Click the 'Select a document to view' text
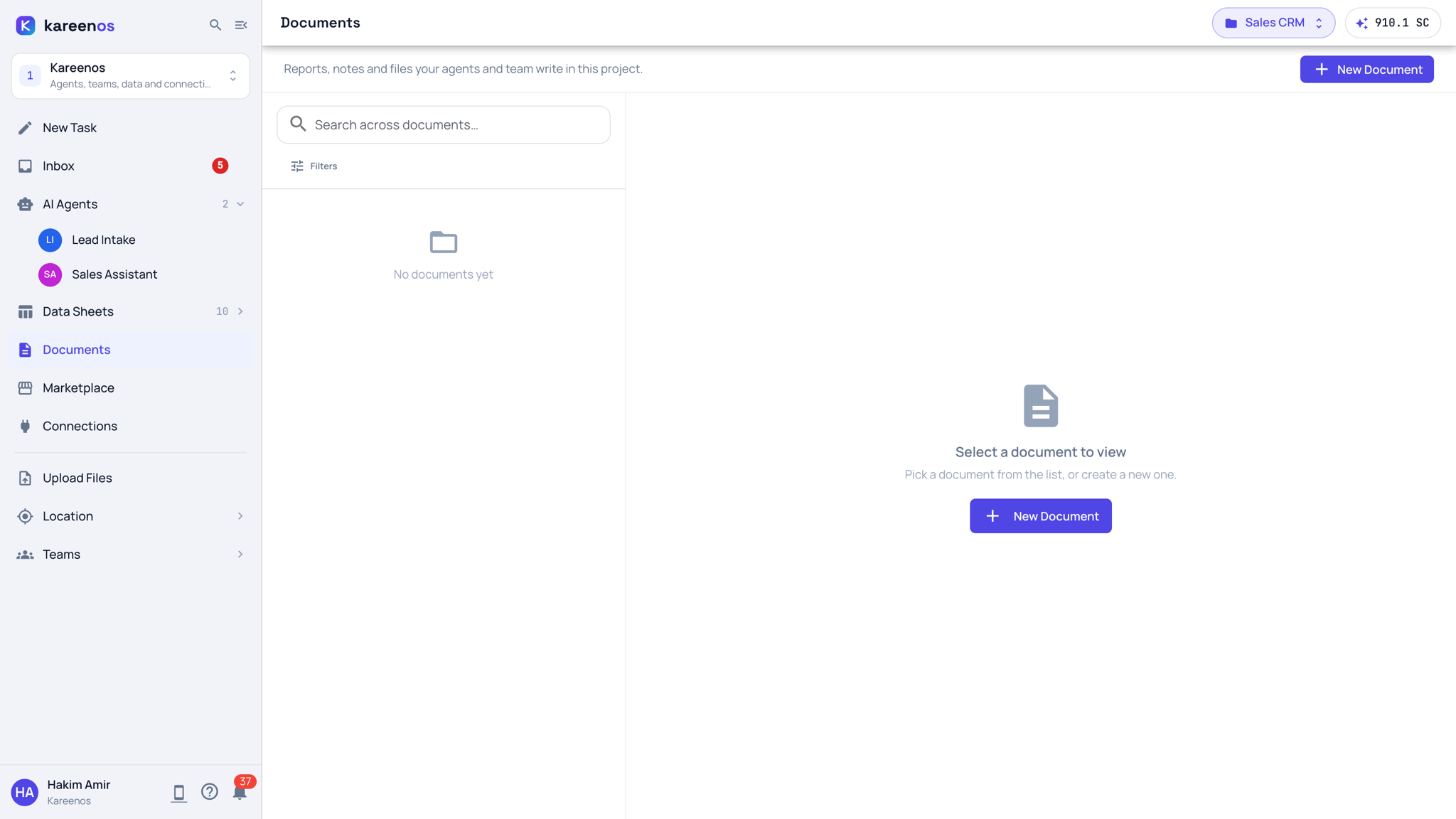 coord(1040,452)
